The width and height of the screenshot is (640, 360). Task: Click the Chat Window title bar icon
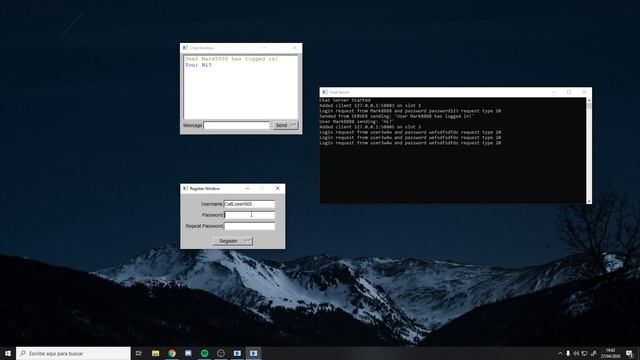point(185,48)
